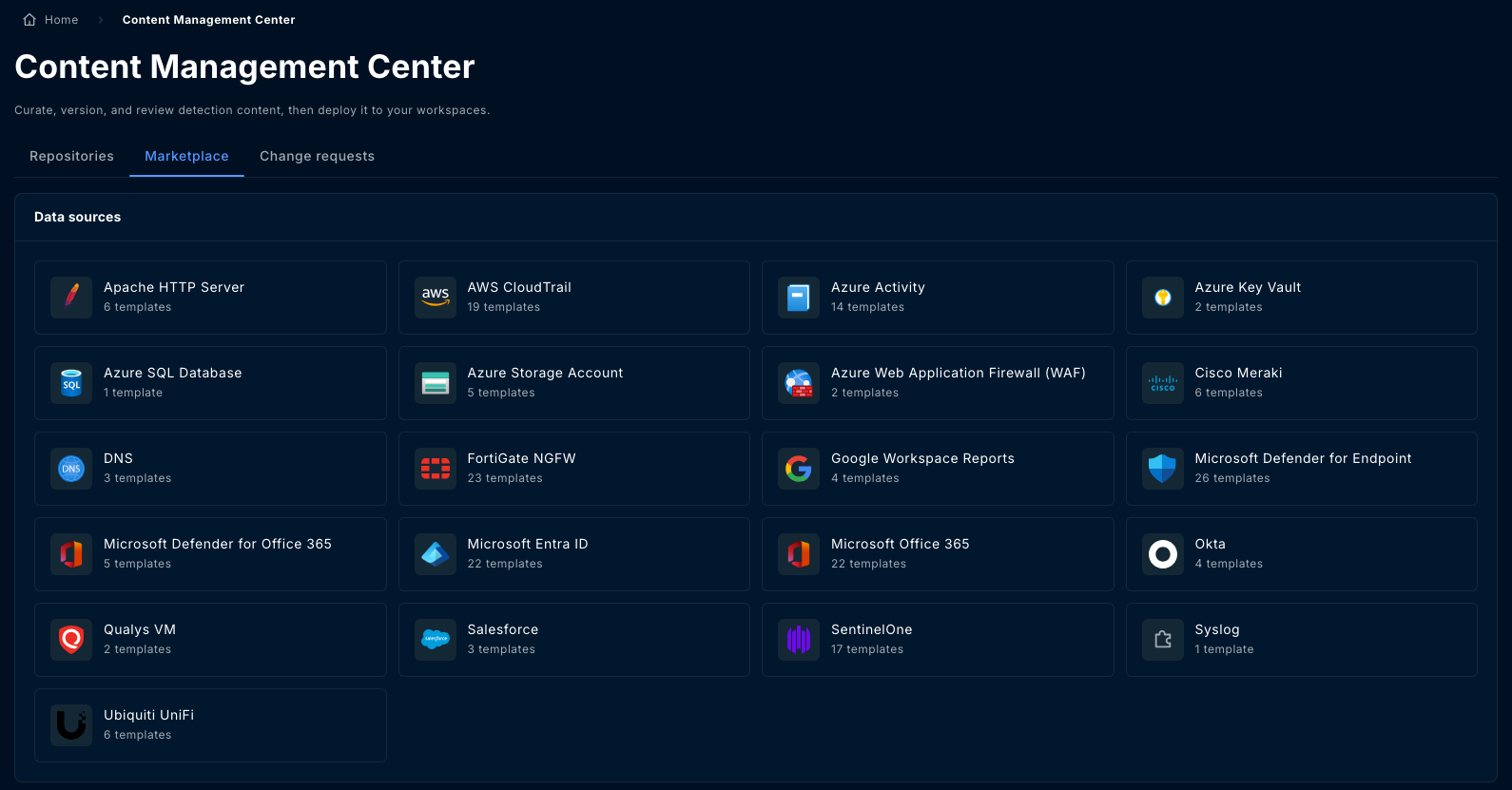
Task: Click the Azure Web Application Firewall (WAF) title
Action: point(959,373)
